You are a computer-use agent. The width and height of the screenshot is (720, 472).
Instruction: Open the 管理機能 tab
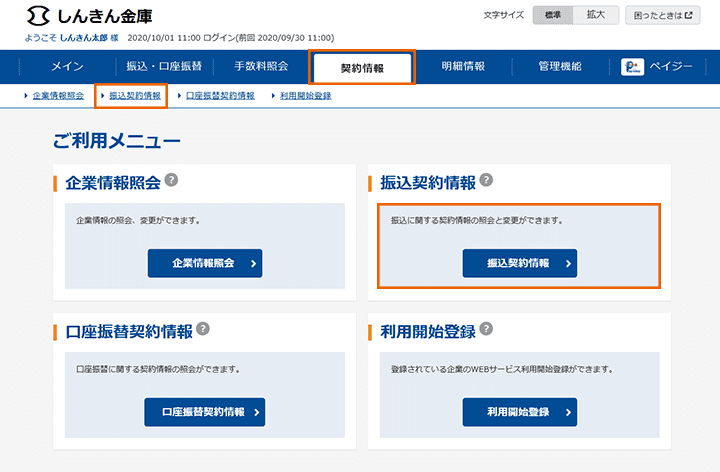[x=558, y=67]
